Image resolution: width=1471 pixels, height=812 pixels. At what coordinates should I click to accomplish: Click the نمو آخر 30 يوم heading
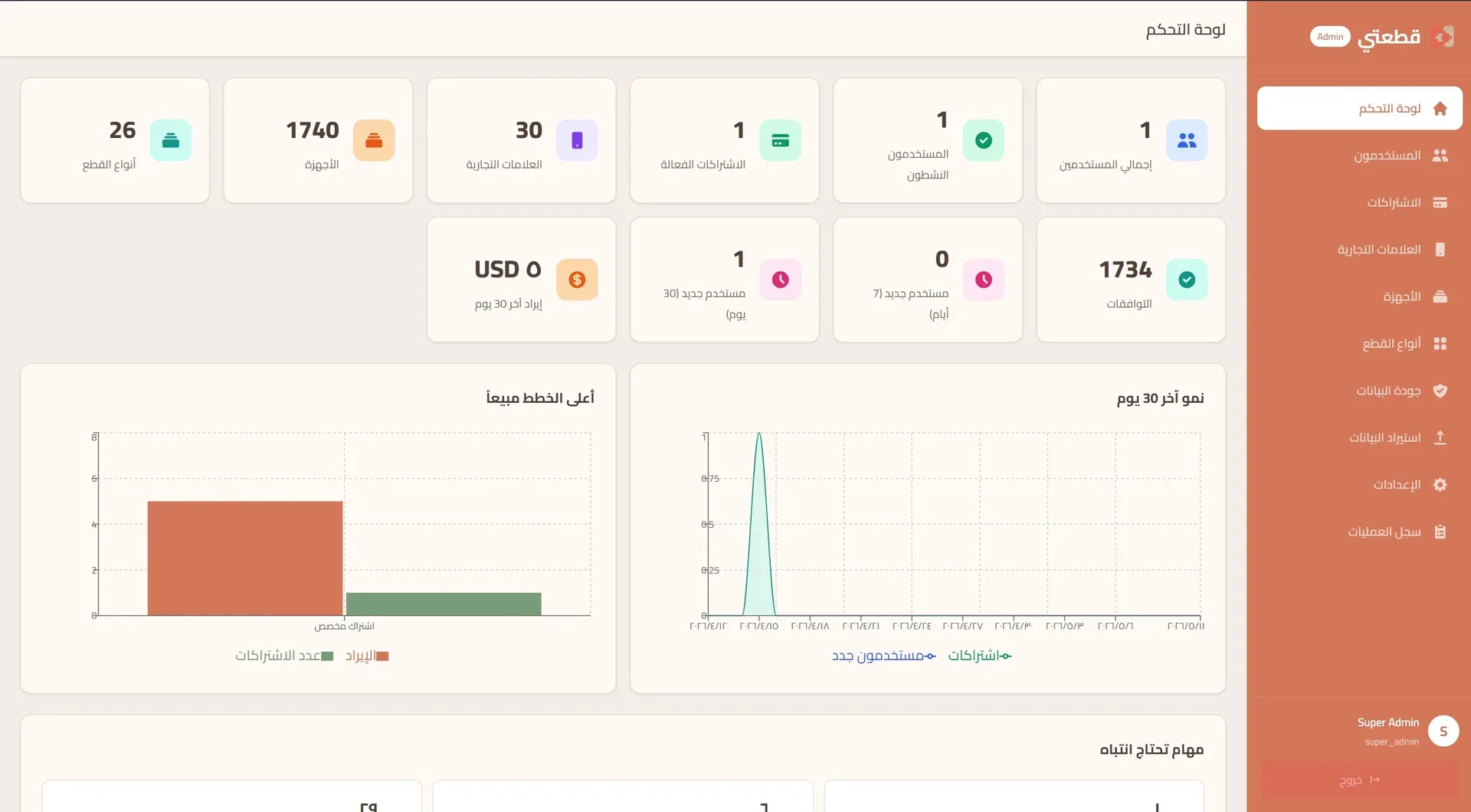pos(1160,398)
